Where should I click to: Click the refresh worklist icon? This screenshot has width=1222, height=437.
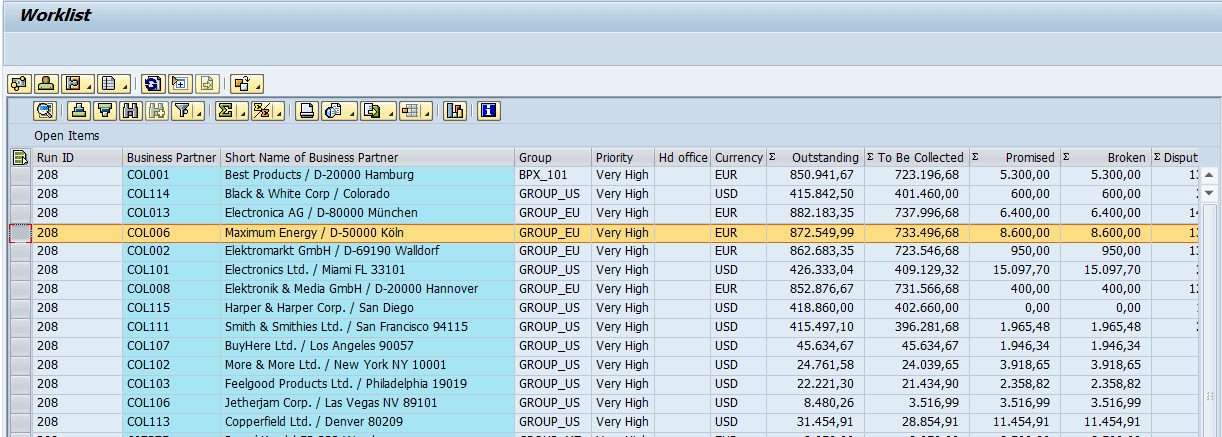click(152, 84)
